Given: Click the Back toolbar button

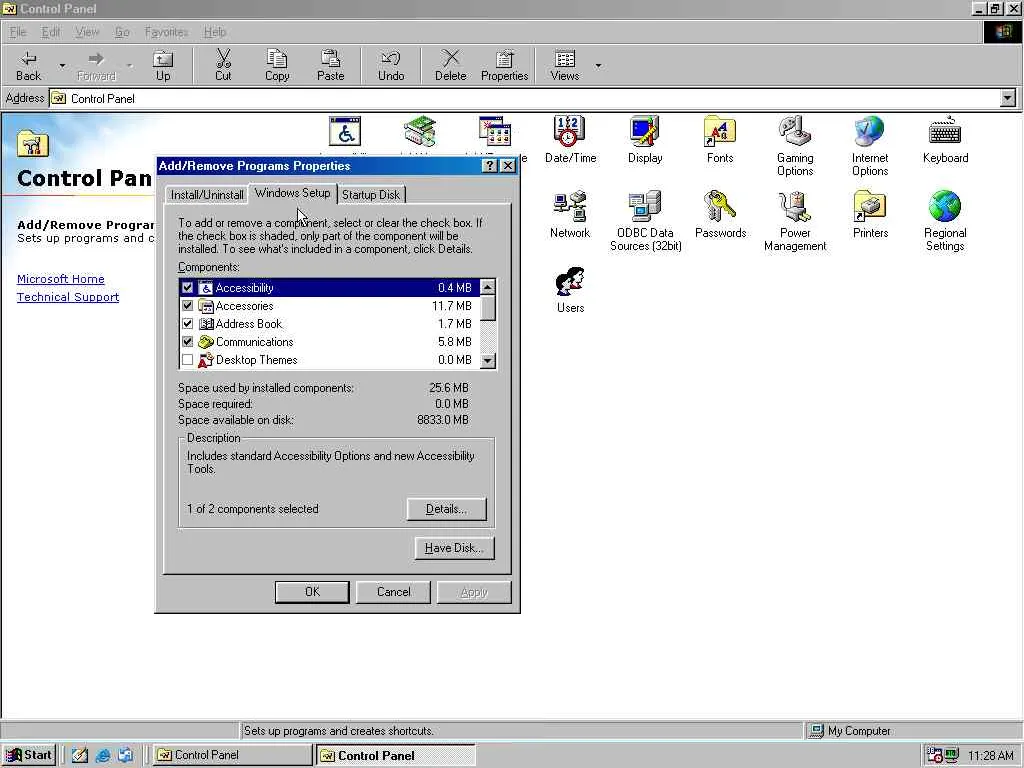Looking at the screenshot, I should (x=29, y=66).
